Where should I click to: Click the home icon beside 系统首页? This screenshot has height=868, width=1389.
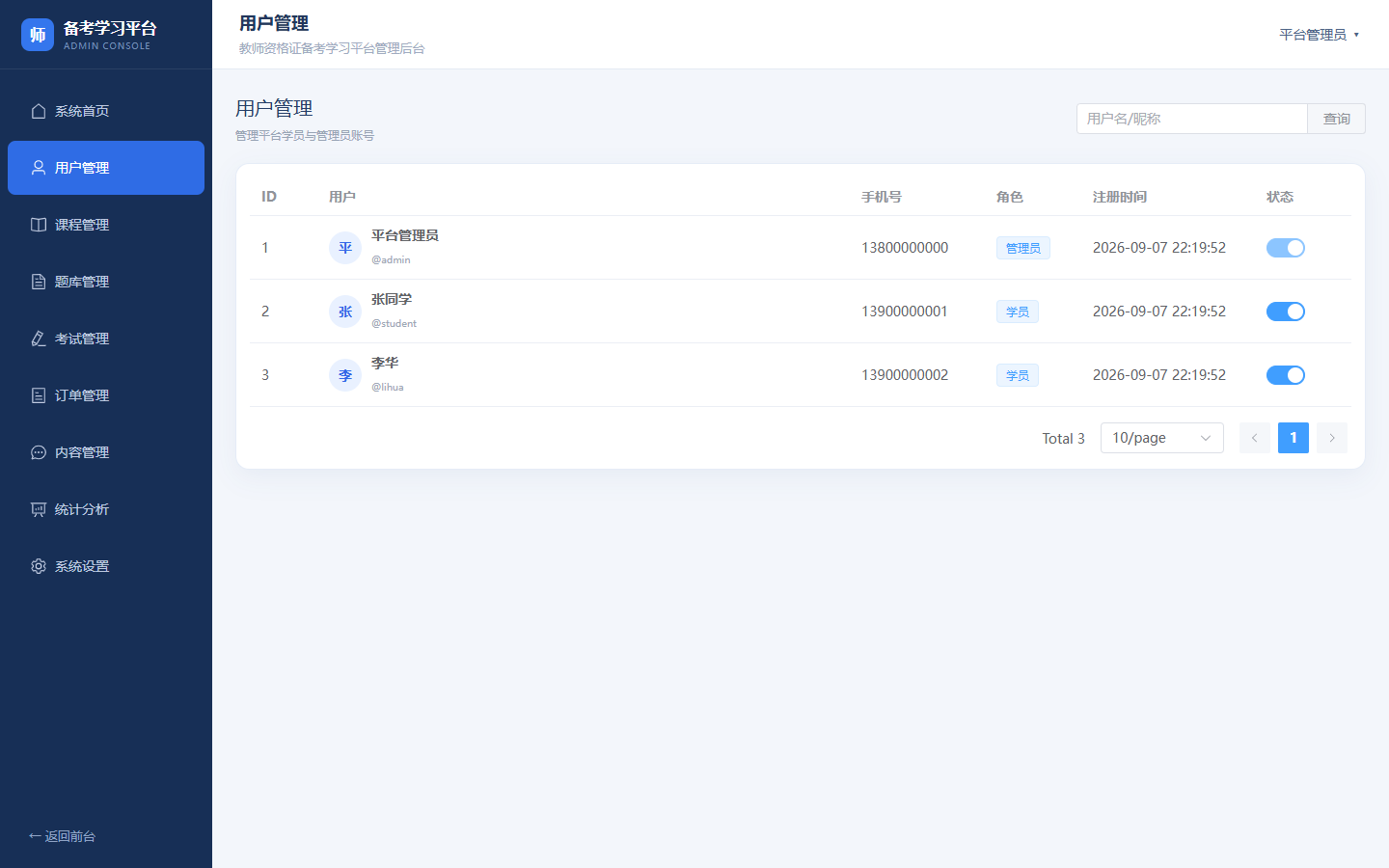tap(39, 111)
